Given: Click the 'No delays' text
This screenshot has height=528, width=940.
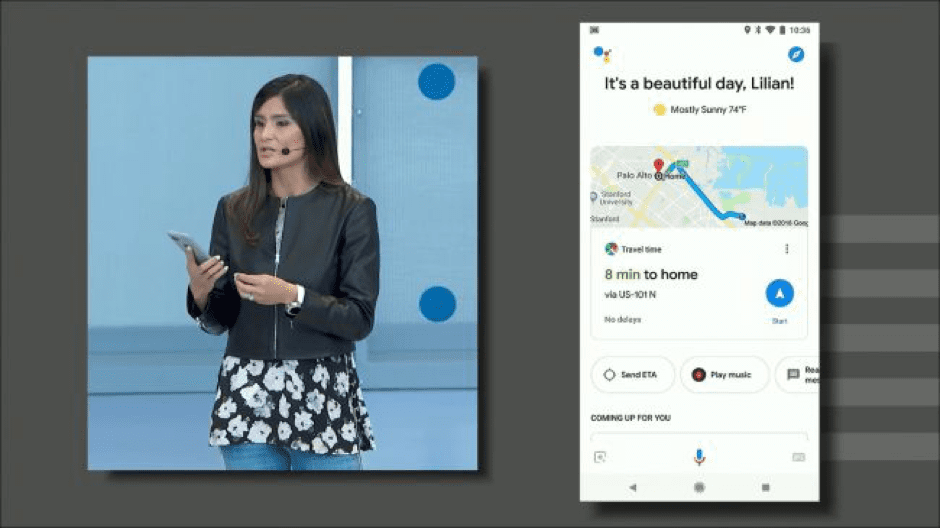Looking at the screenshot, I should 622,320.
